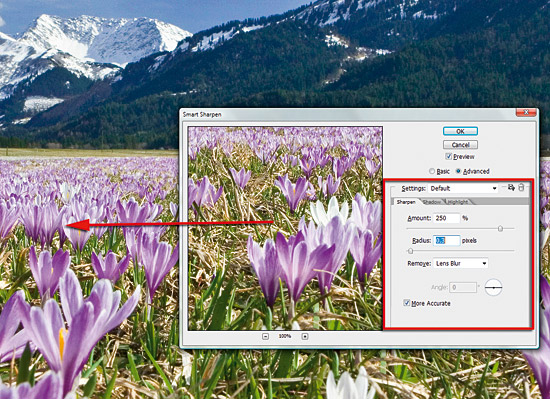The height and width of the screenshot is (399, 550).
Task: Select the Advanced mode radio button
Action: pos(458,171)
